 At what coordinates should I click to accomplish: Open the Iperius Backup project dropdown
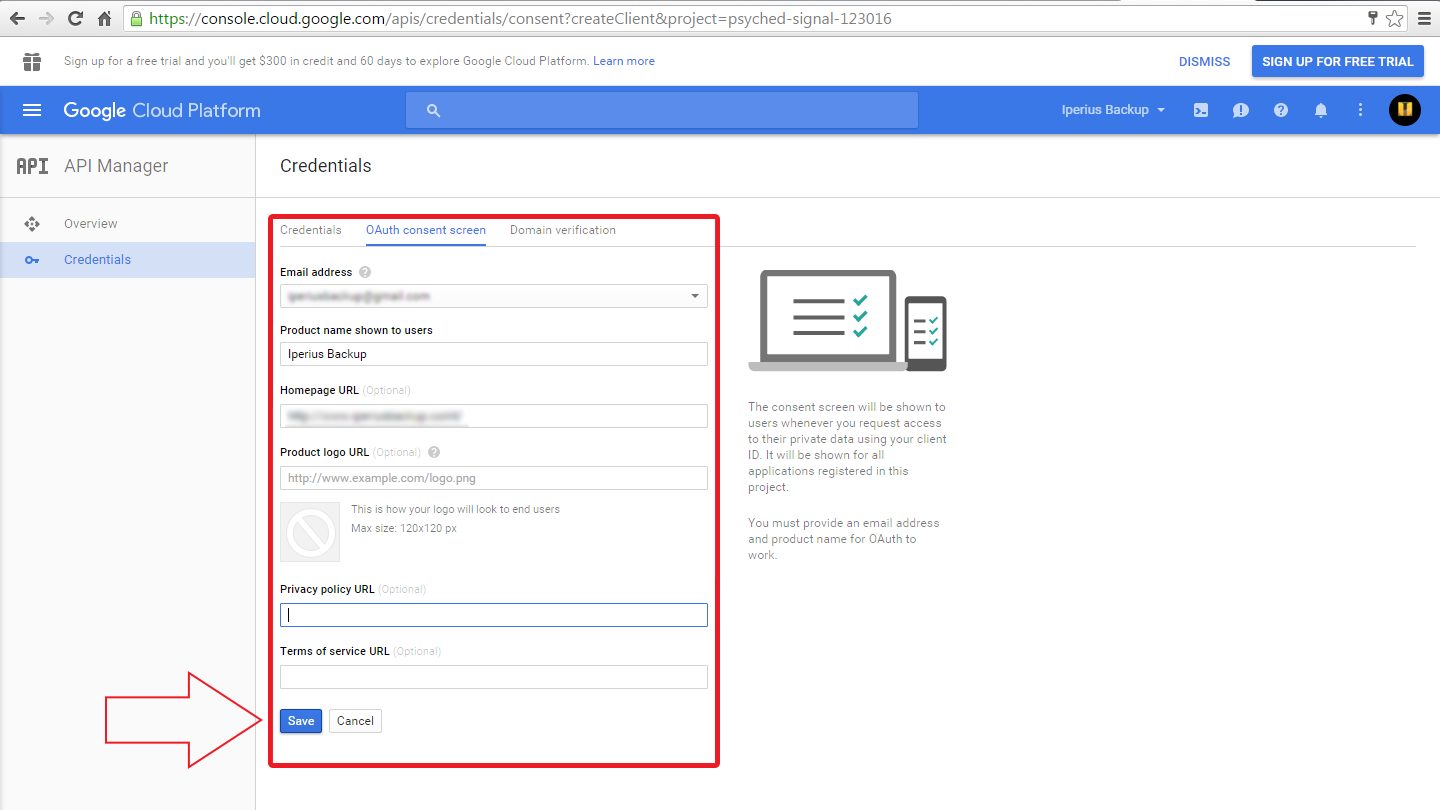pyautogui.click(x=1113, y=110)
